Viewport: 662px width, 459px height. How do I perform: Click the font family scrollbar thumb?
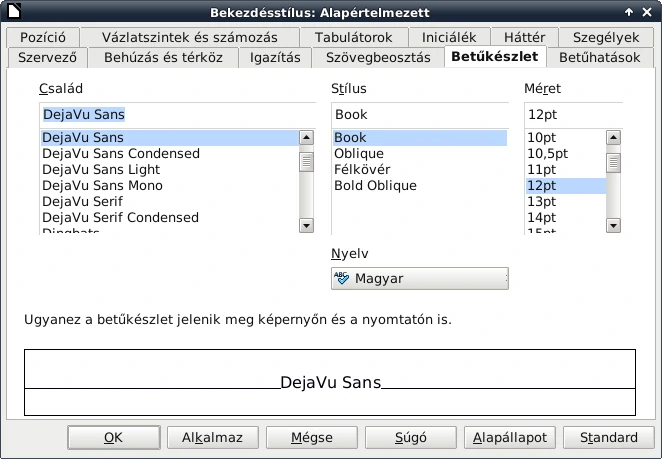coord(306,163)
